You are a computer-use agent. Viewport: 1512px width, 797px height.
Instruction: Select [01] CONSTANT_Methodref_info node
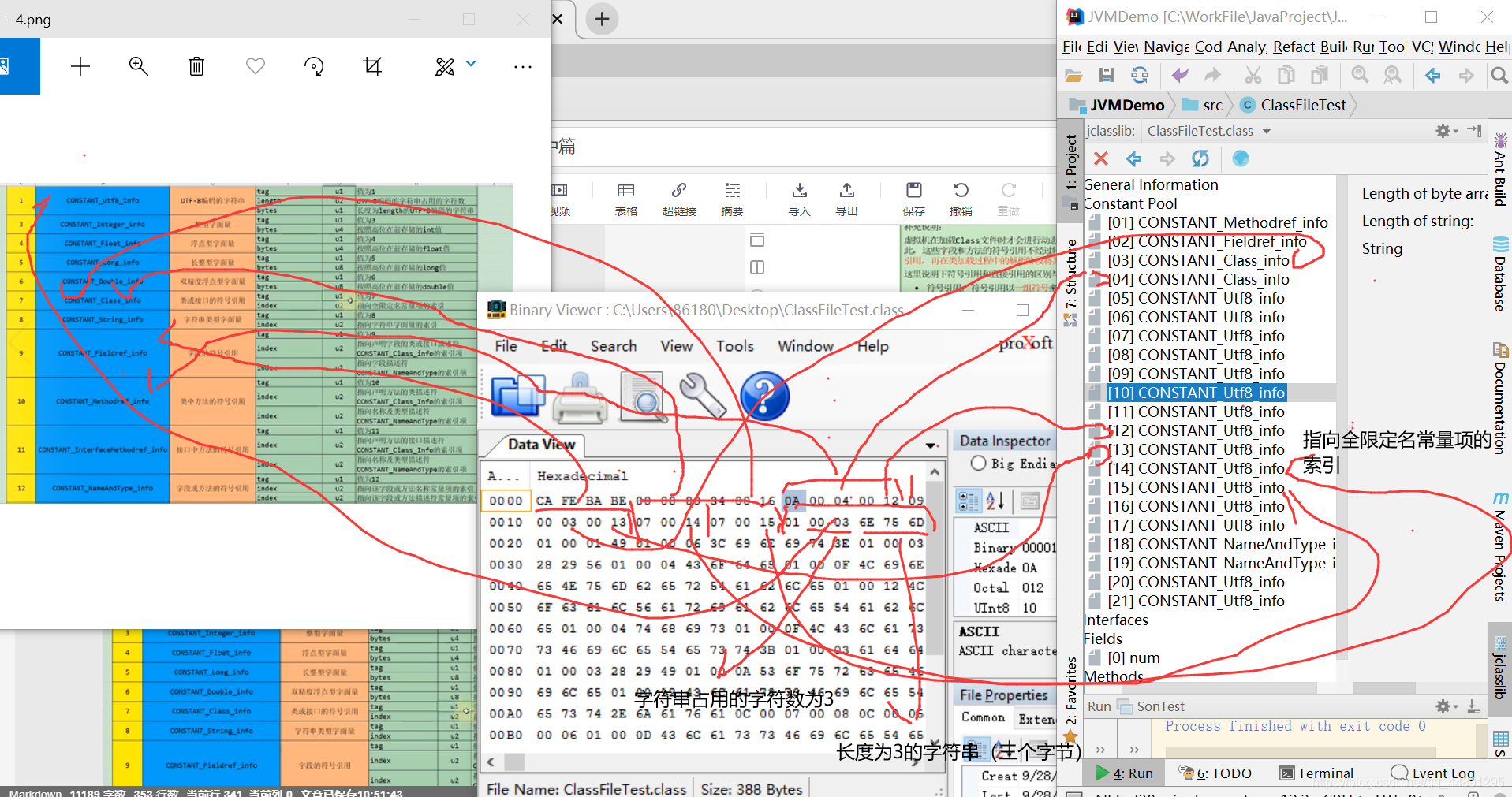click(x=1217, y=222)
